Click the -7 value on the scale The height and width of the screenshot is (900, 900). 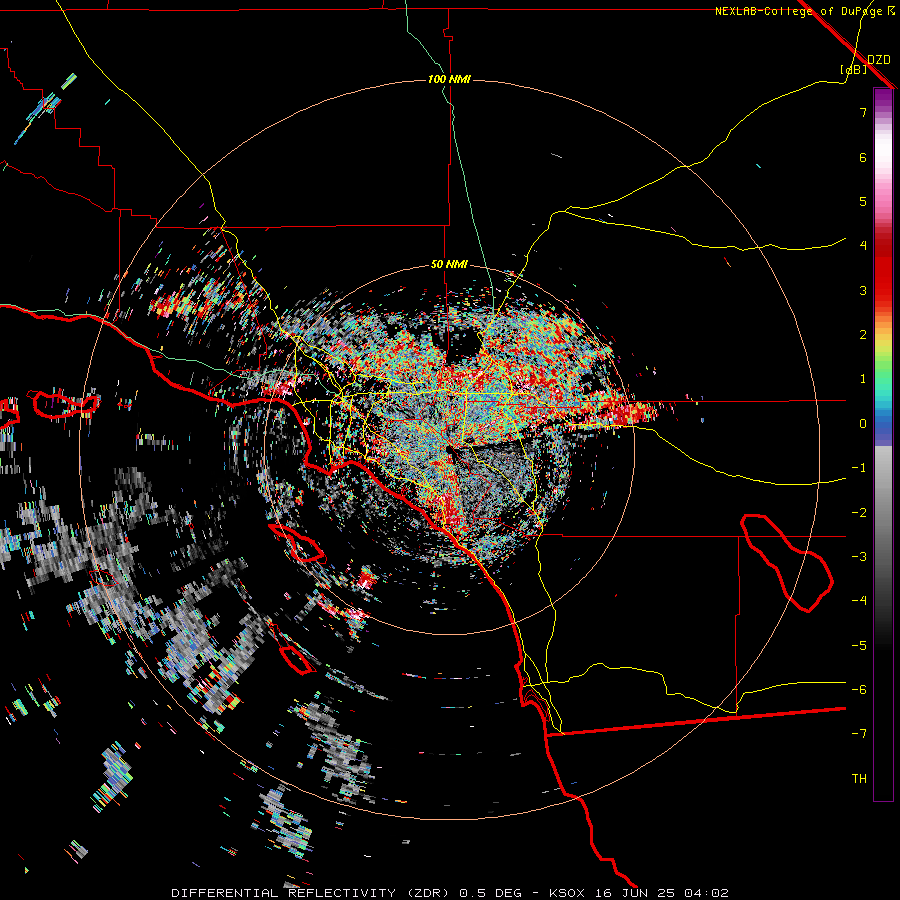coord(859,734)
